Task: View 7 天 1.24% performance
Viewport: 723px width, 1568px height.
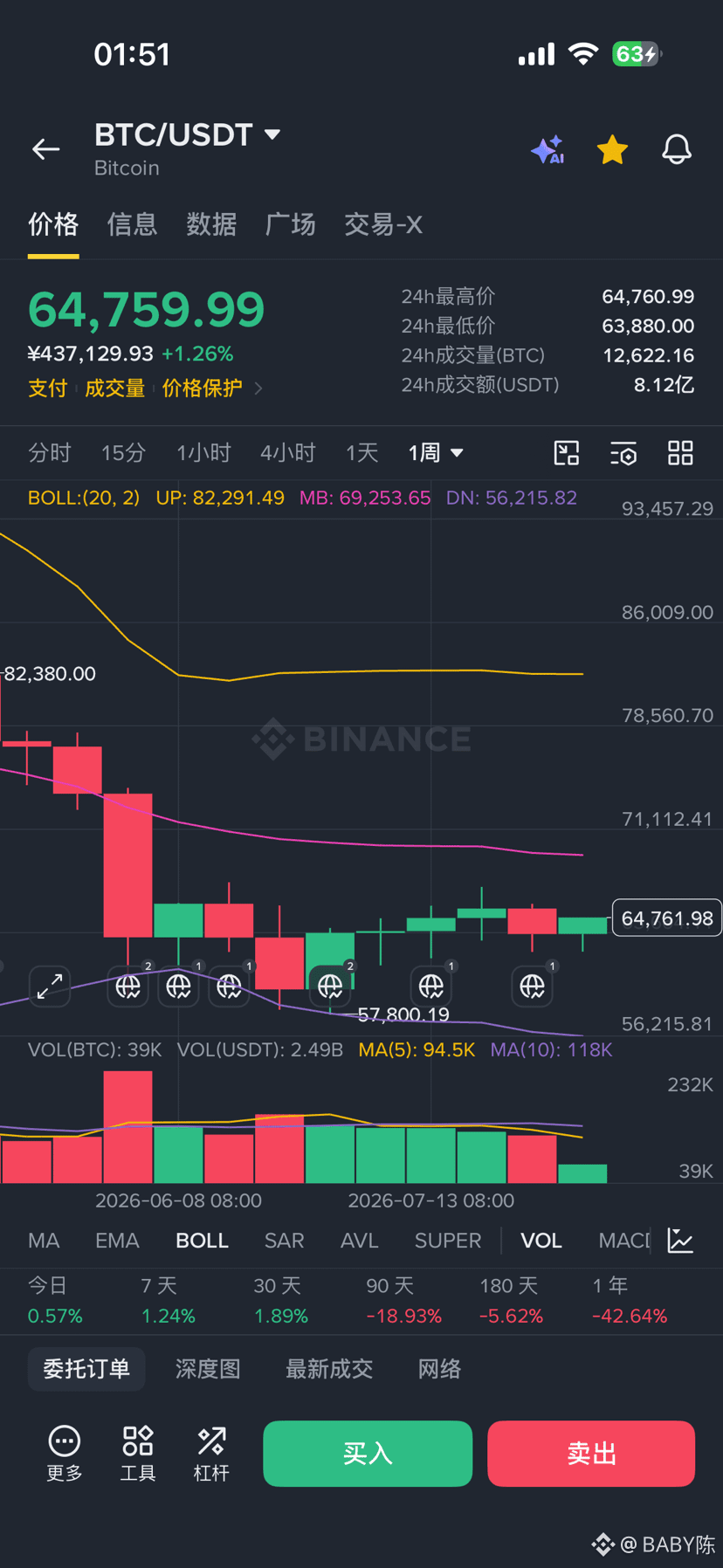Action: coord(169,1300)
